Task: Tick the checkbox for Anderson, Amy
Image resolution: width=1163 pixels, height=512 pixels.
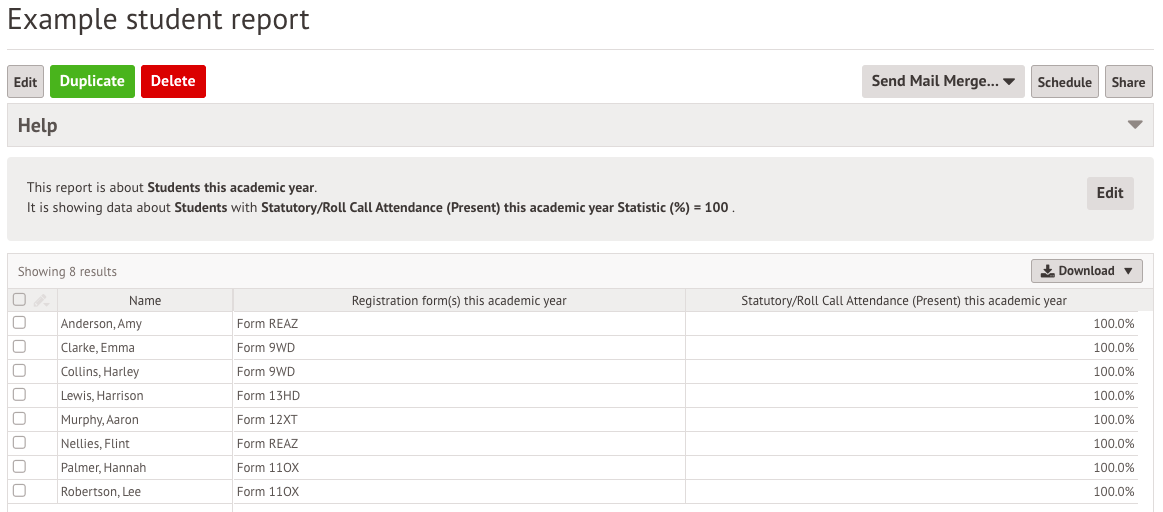Action: pyautogui.click(x=19, y=322)
